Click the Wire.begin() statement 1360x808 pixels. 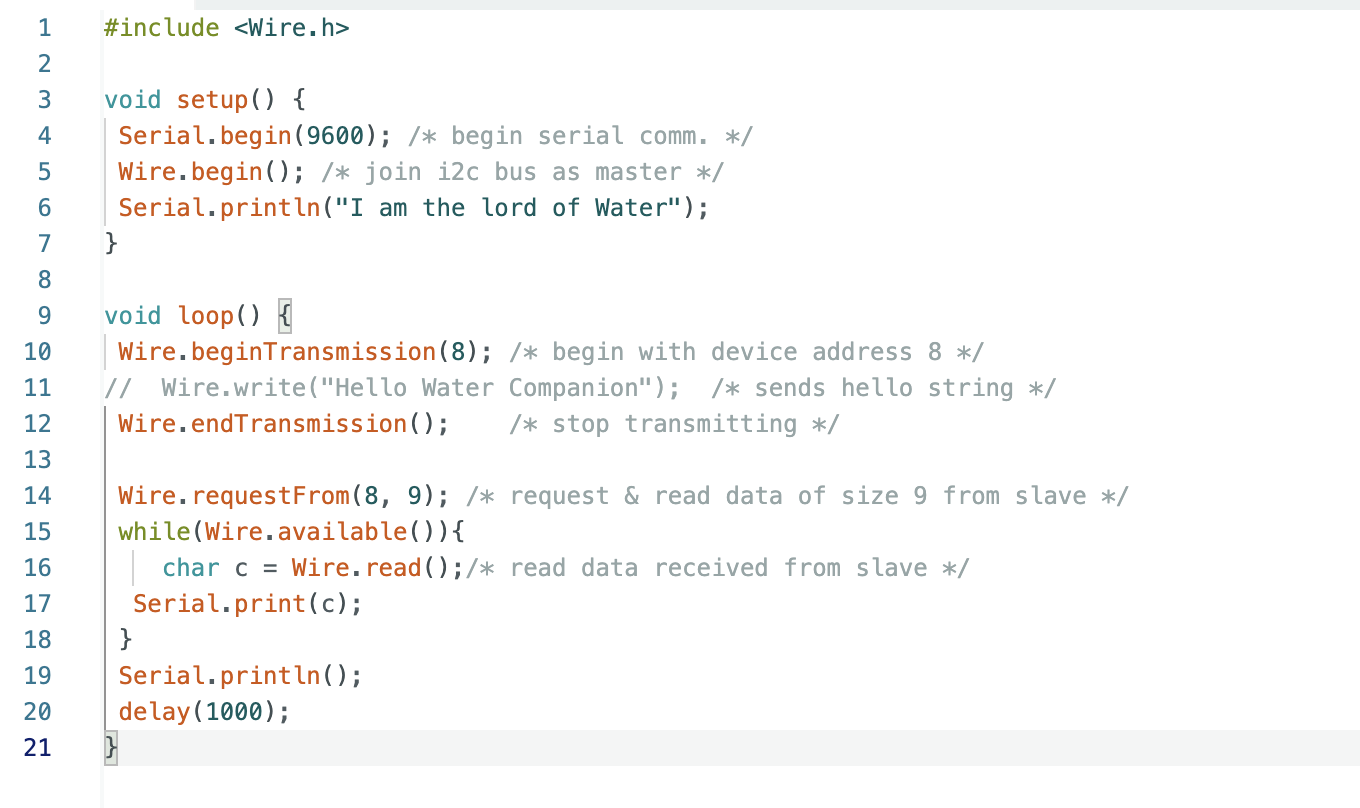(x=212, y=172)
